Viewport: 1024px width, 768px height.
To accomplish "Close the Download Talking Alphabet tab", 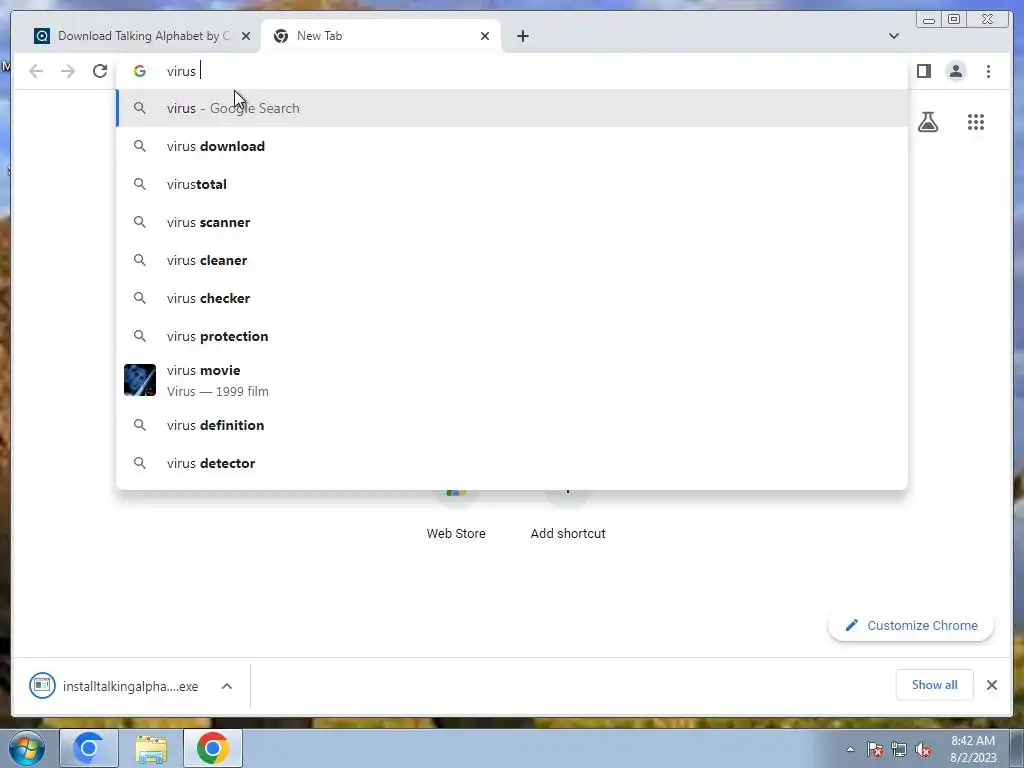I will [x=246, y=36].
